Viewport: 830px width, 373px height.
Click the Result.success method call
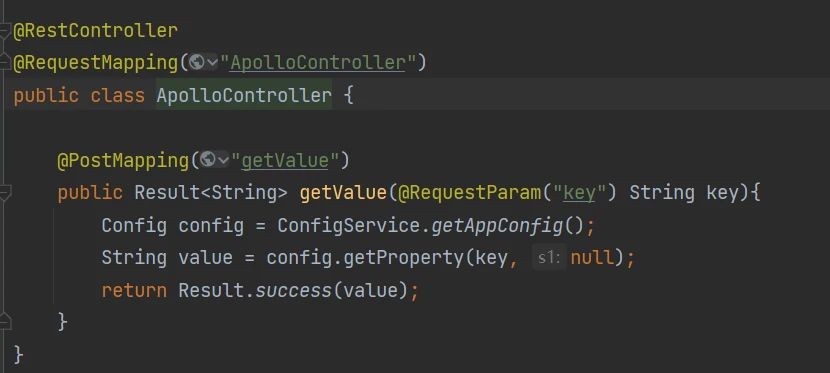coord(255,290)
